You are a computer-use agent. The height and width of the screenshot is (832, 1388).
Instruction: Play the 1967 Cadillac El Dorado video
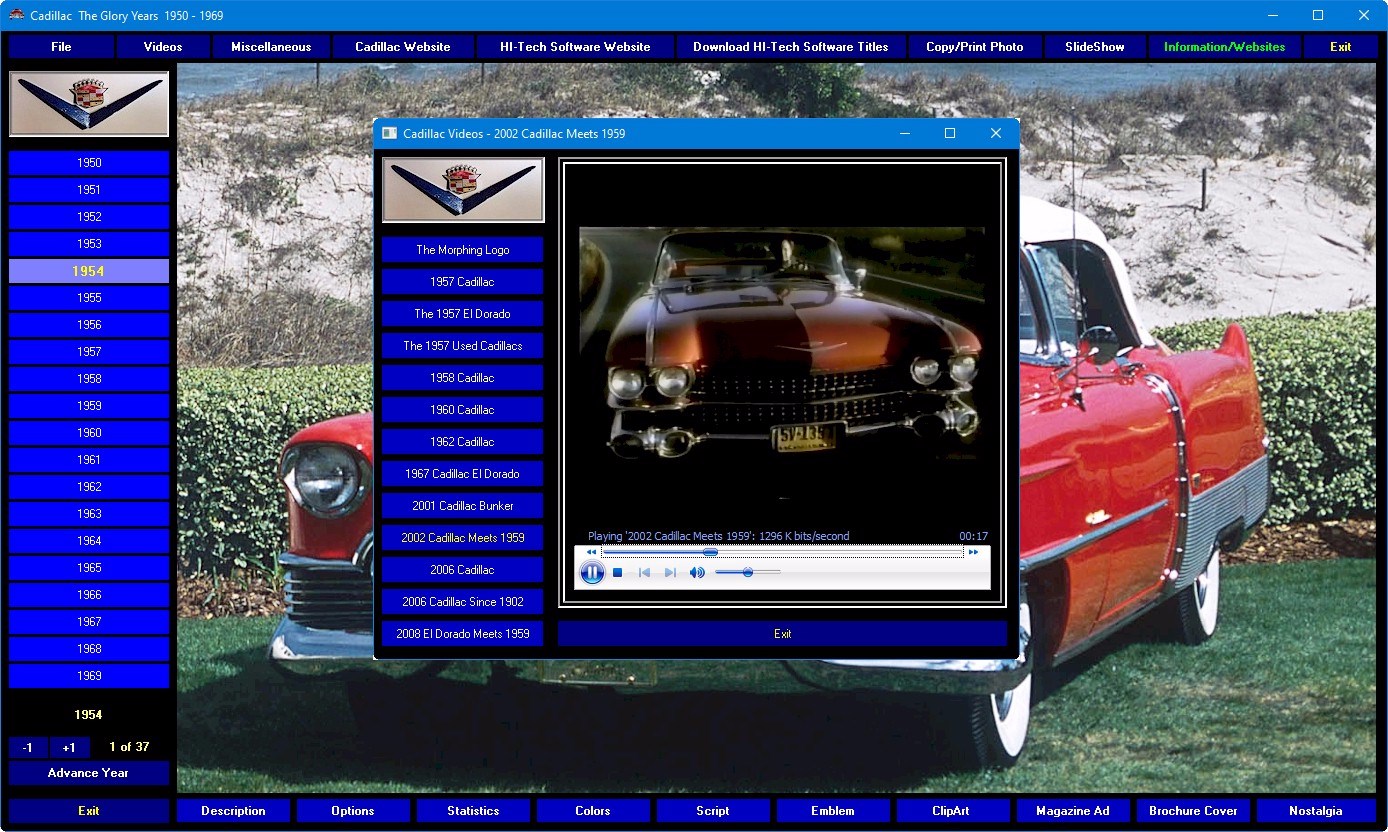(x=463, y=474)
